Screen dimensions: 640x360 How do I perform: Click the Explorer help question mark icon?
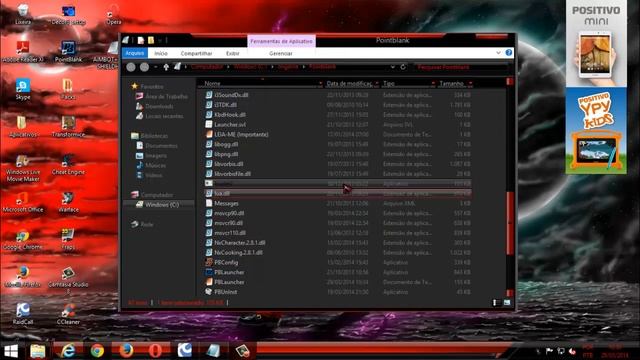tap(509, 53)
